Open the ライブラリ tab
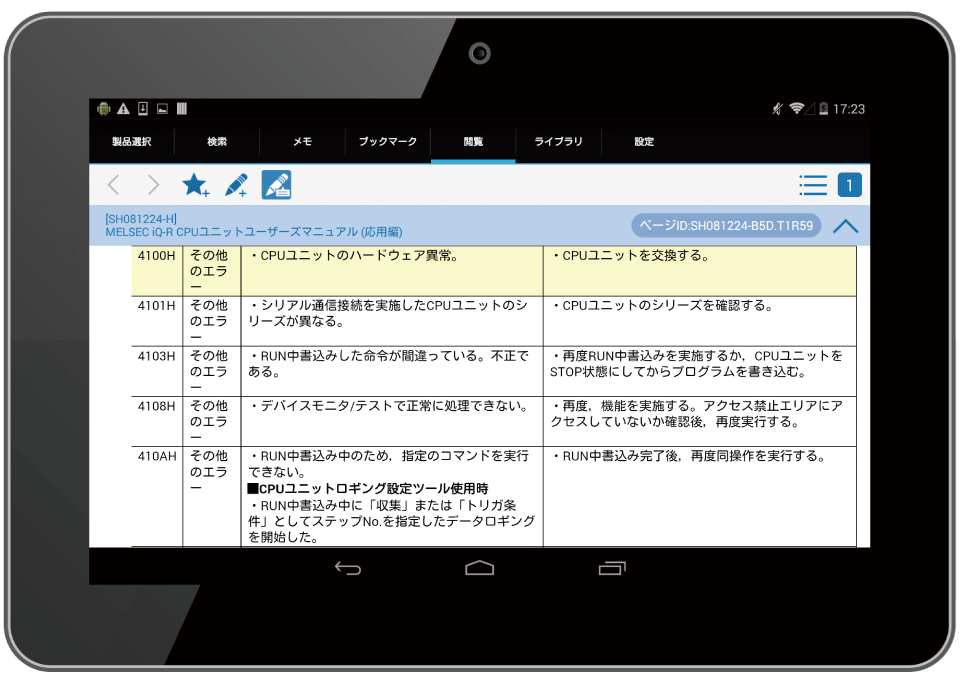Viewport: 960px width, 680px height. click(x=558, y=142)
